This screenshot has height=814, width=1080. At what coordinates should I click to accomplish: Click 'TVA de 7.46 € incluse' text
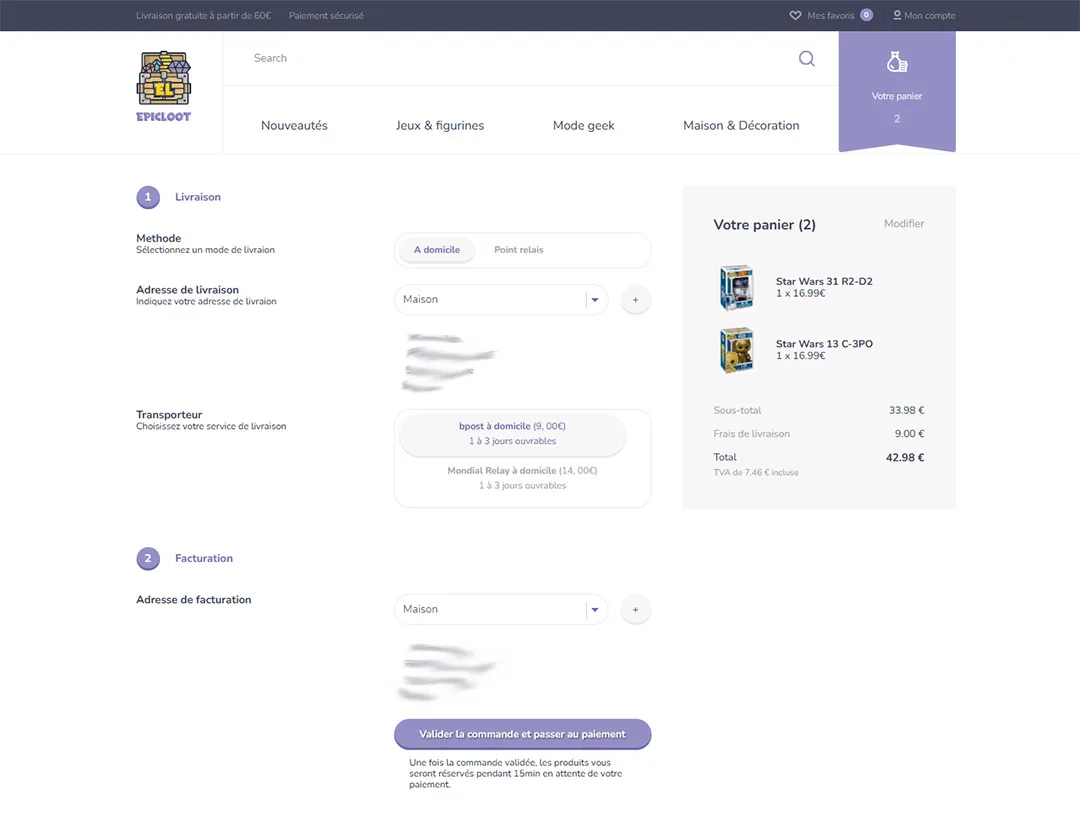click(756, 472)
